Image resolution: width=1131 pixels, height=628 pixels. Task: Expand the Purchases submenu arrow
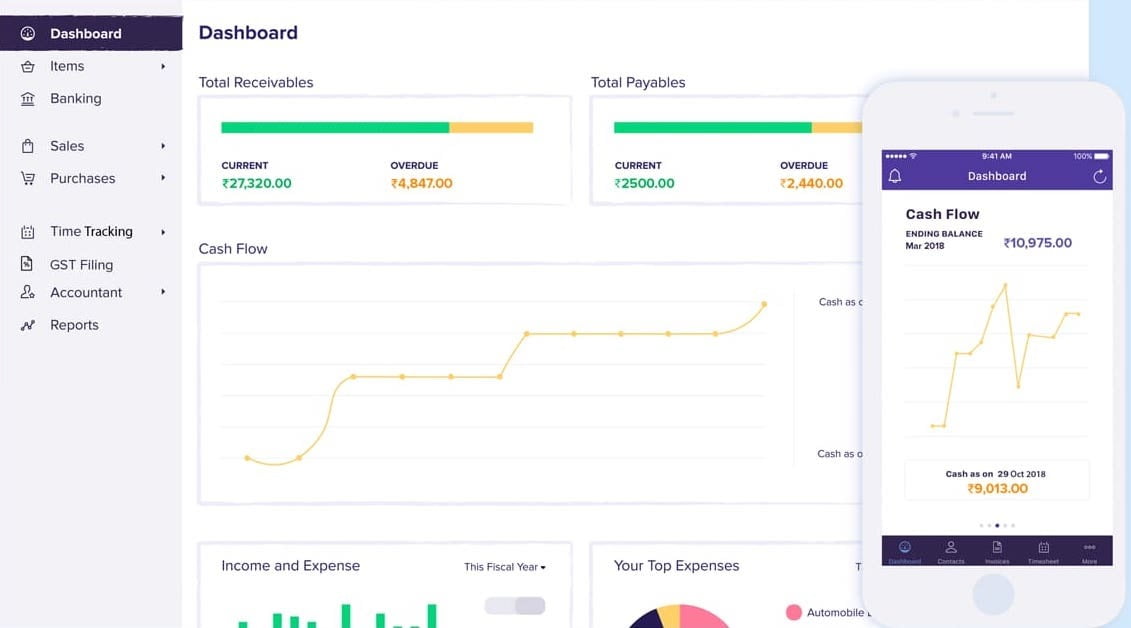pos(163,178)
